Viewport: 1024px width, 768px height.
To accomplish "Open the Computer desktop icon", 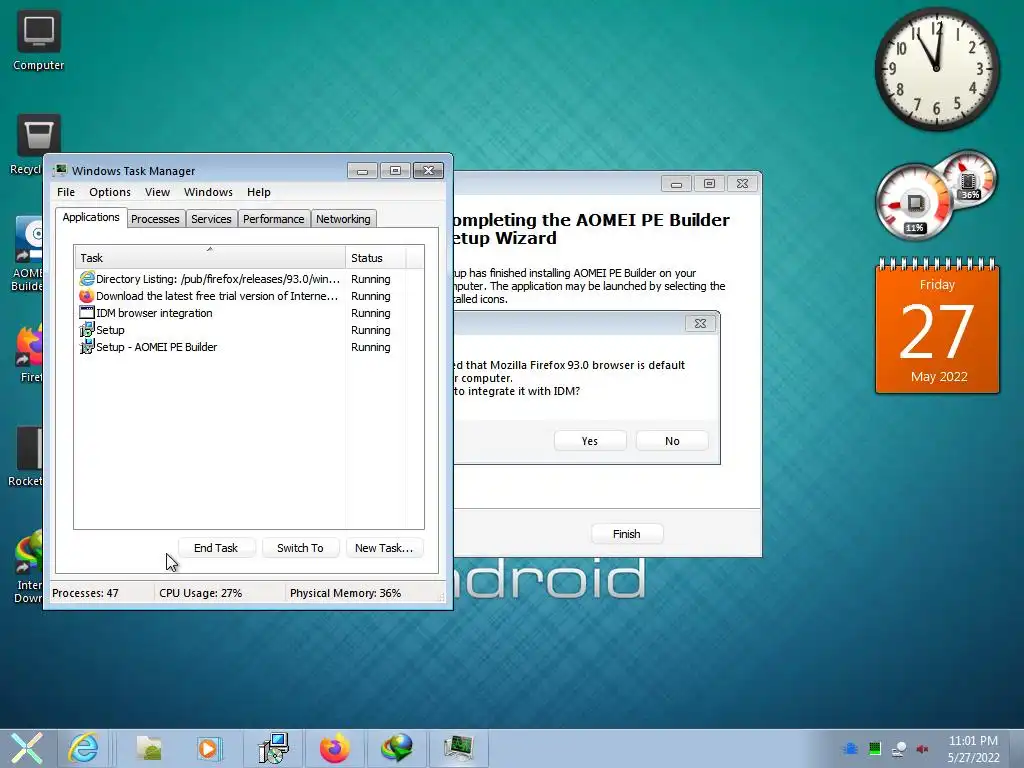I will (39, 40).
